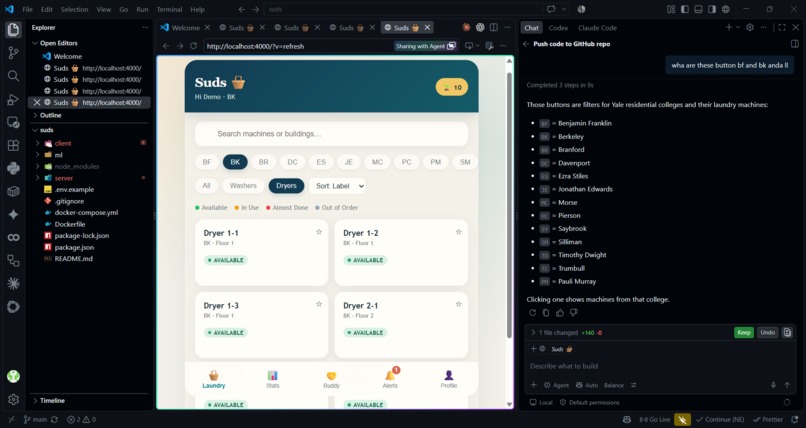
Task: Focus the Search machines or buildings field
Action: (332, 134)
